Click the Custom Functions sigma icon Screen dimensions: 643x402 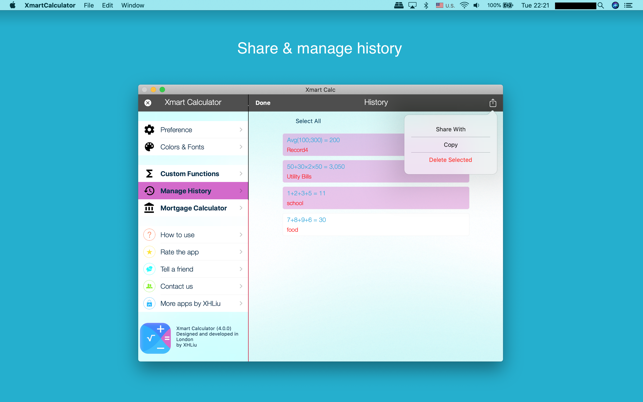[x=149, y=174]
